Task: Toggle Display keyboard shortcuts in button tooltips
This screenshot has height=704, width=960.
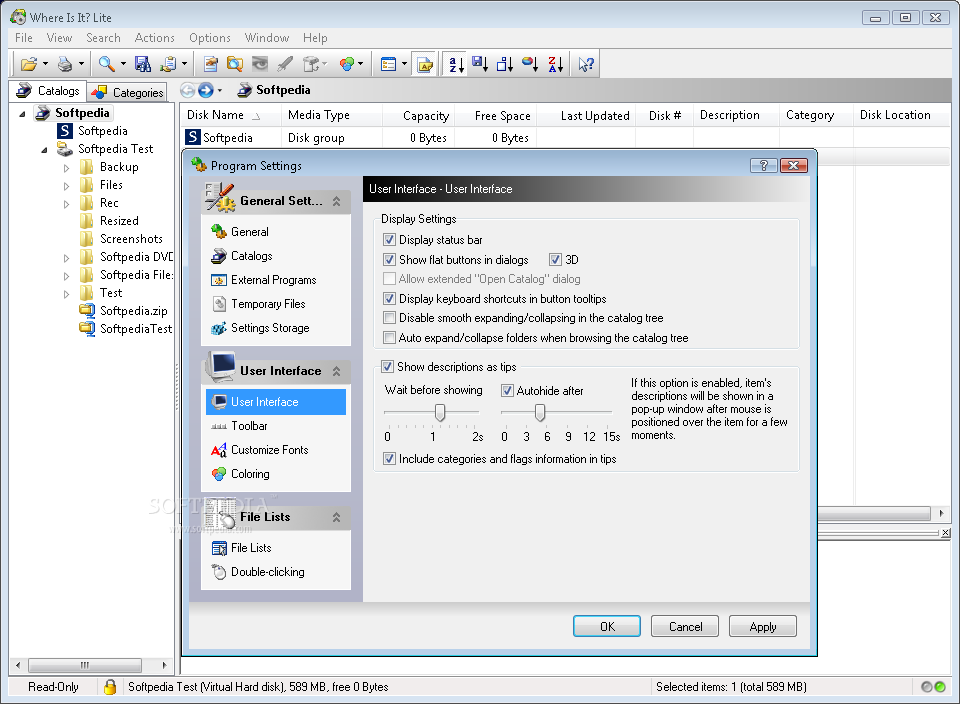Action: 389,299
